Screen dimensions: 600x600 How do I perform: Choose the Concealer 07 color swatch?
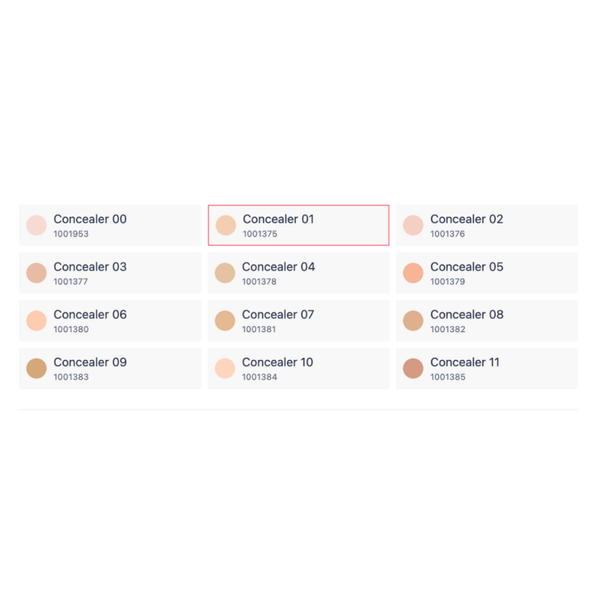tap(225, 321)
